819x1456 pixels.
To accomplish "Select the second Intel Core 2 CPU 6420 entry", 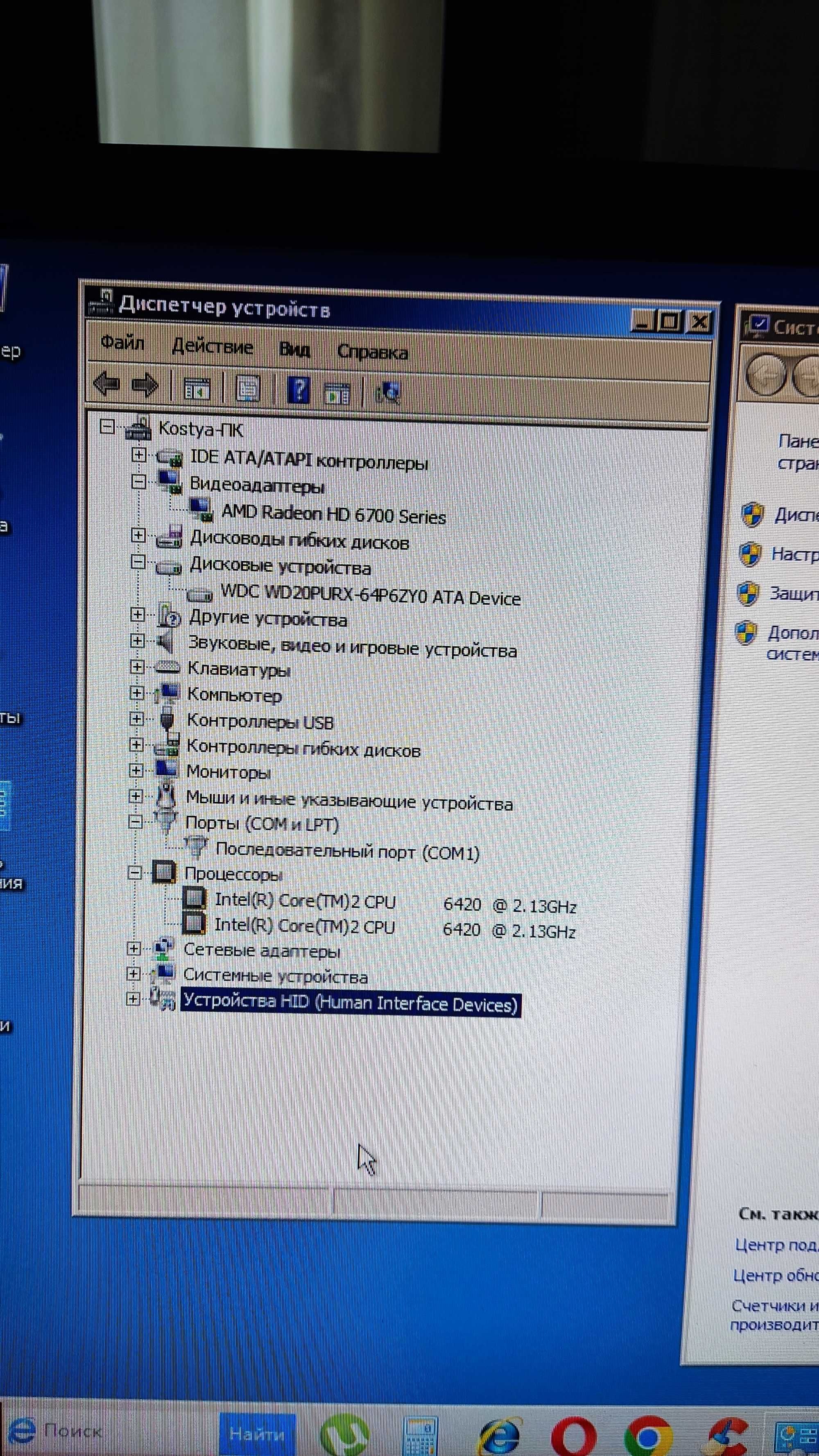I will (x=394, y=929).
